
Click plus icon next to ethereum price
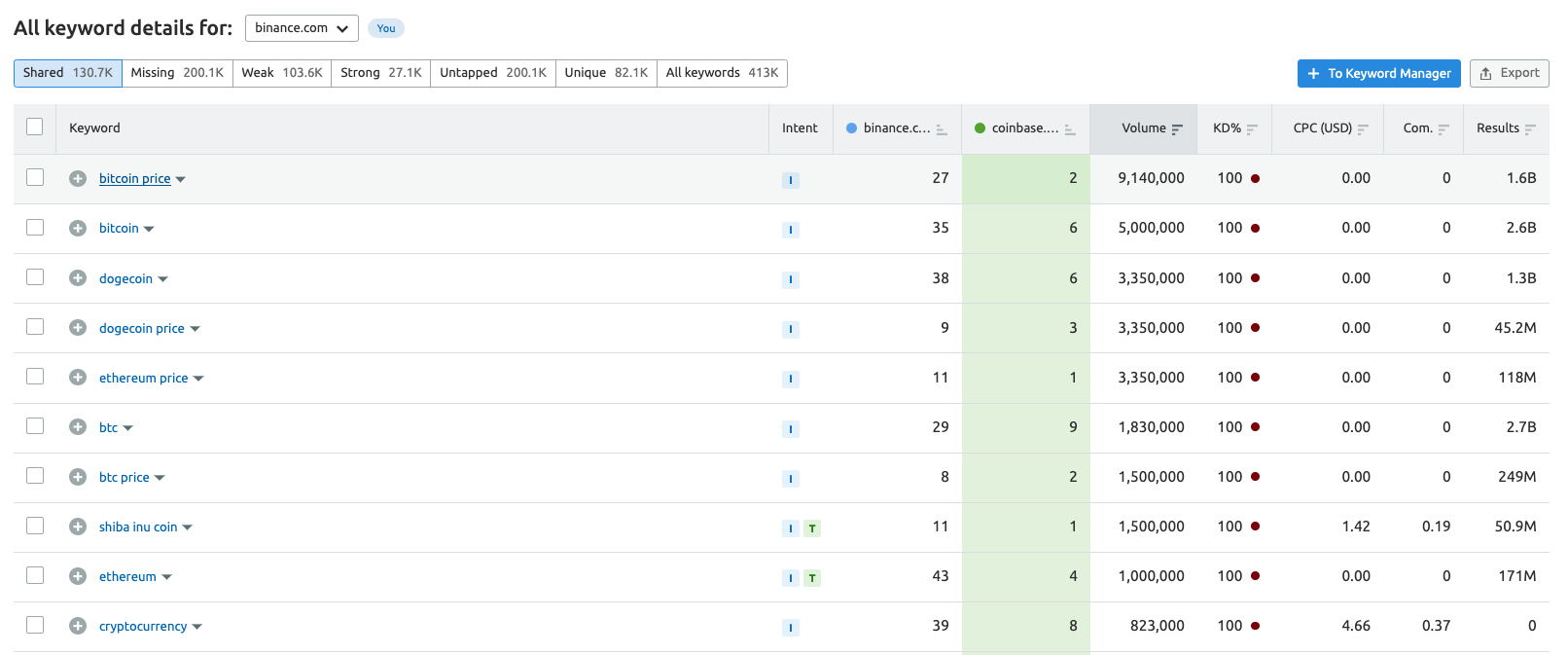pyautogui.click(x=78, y=378)
